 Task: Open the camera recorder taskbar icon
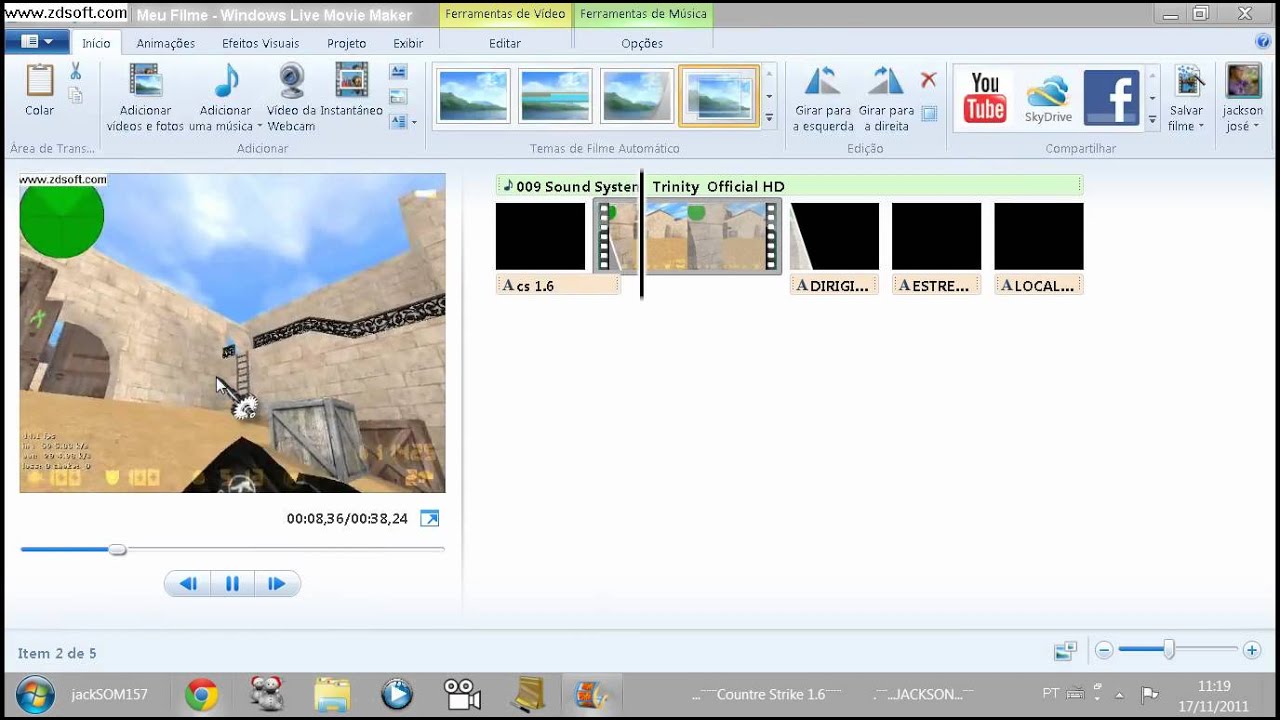point(462,694)
